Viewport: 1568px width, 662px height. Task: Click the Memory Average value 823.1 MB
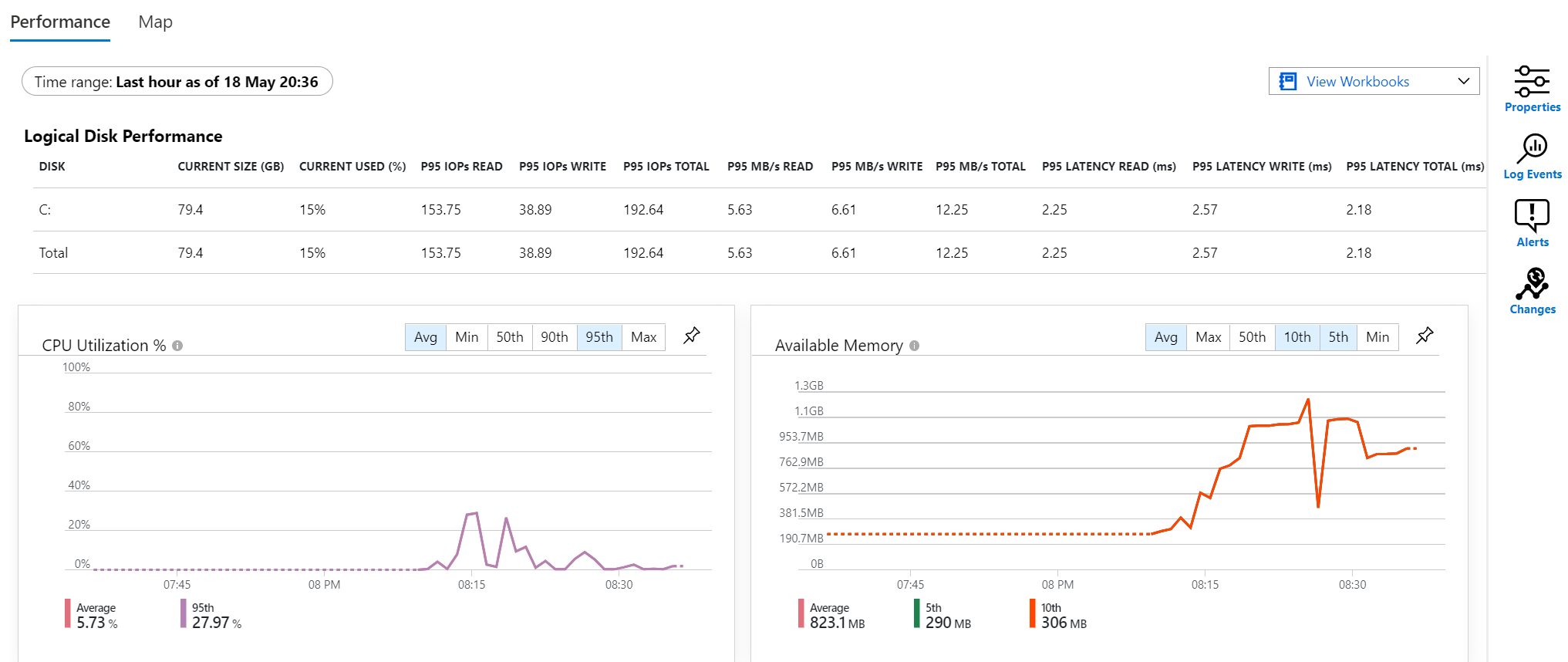coord(838,623)
